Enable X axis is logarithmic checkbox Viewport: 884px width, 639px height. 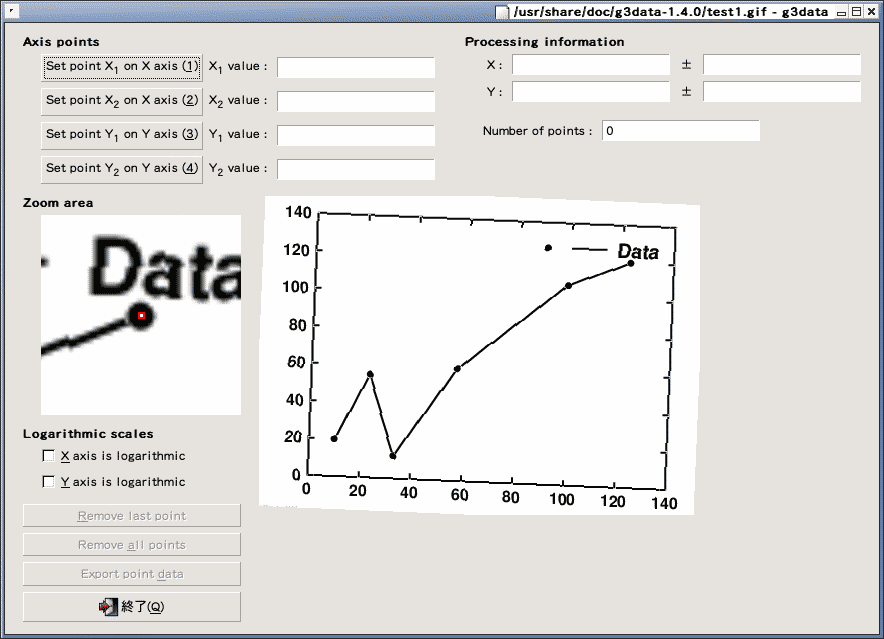[49, 456]
